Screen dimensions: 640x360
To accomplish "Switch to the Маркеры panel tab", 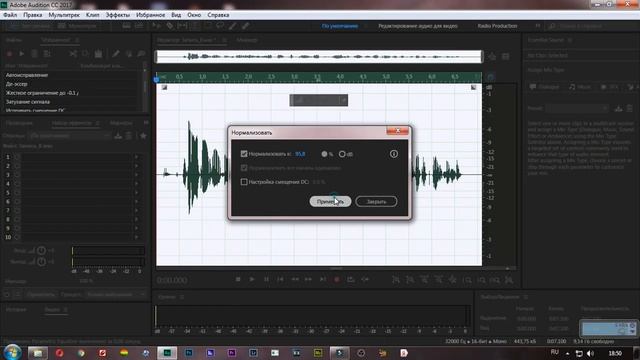I will click(x=121, y=122).
